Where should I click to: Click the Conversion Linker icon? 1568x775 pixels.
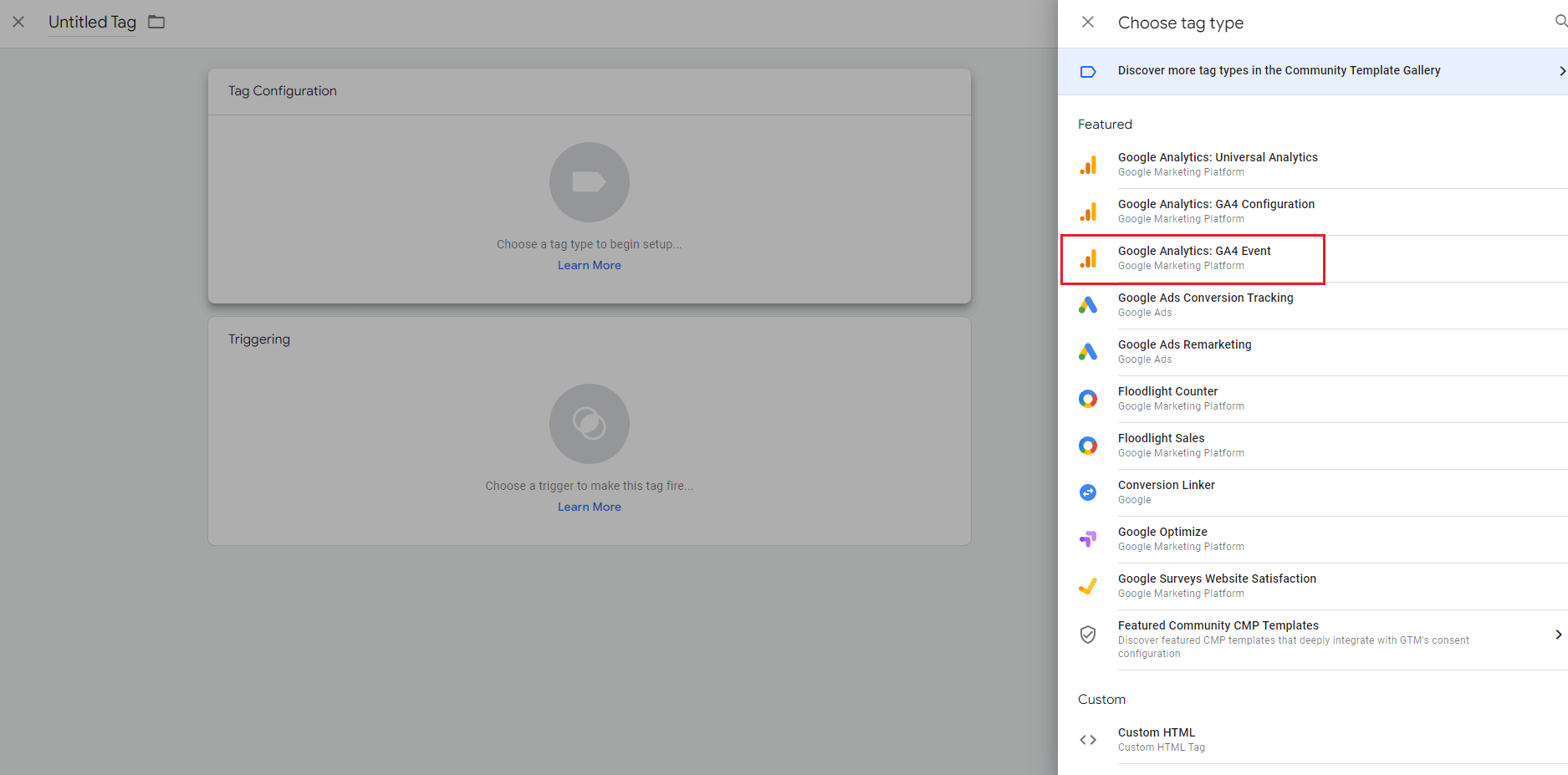pos(1088,492)
